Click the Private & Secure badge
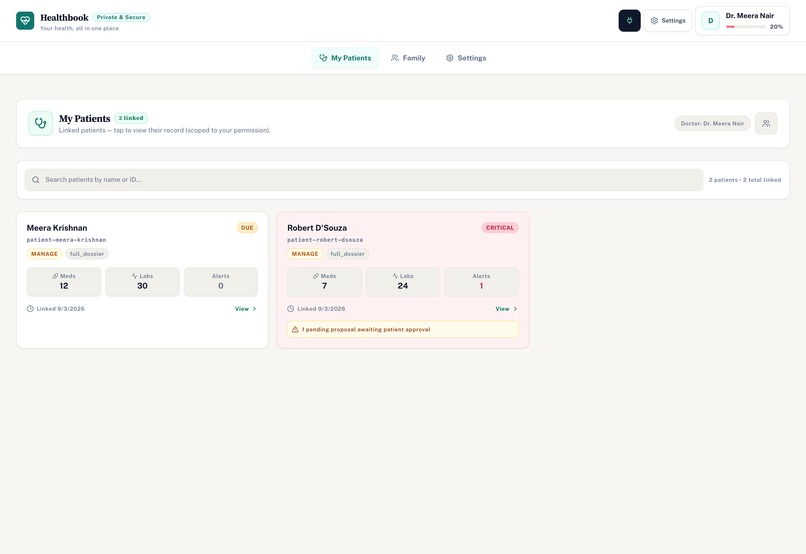 click(x=121, y=17)
